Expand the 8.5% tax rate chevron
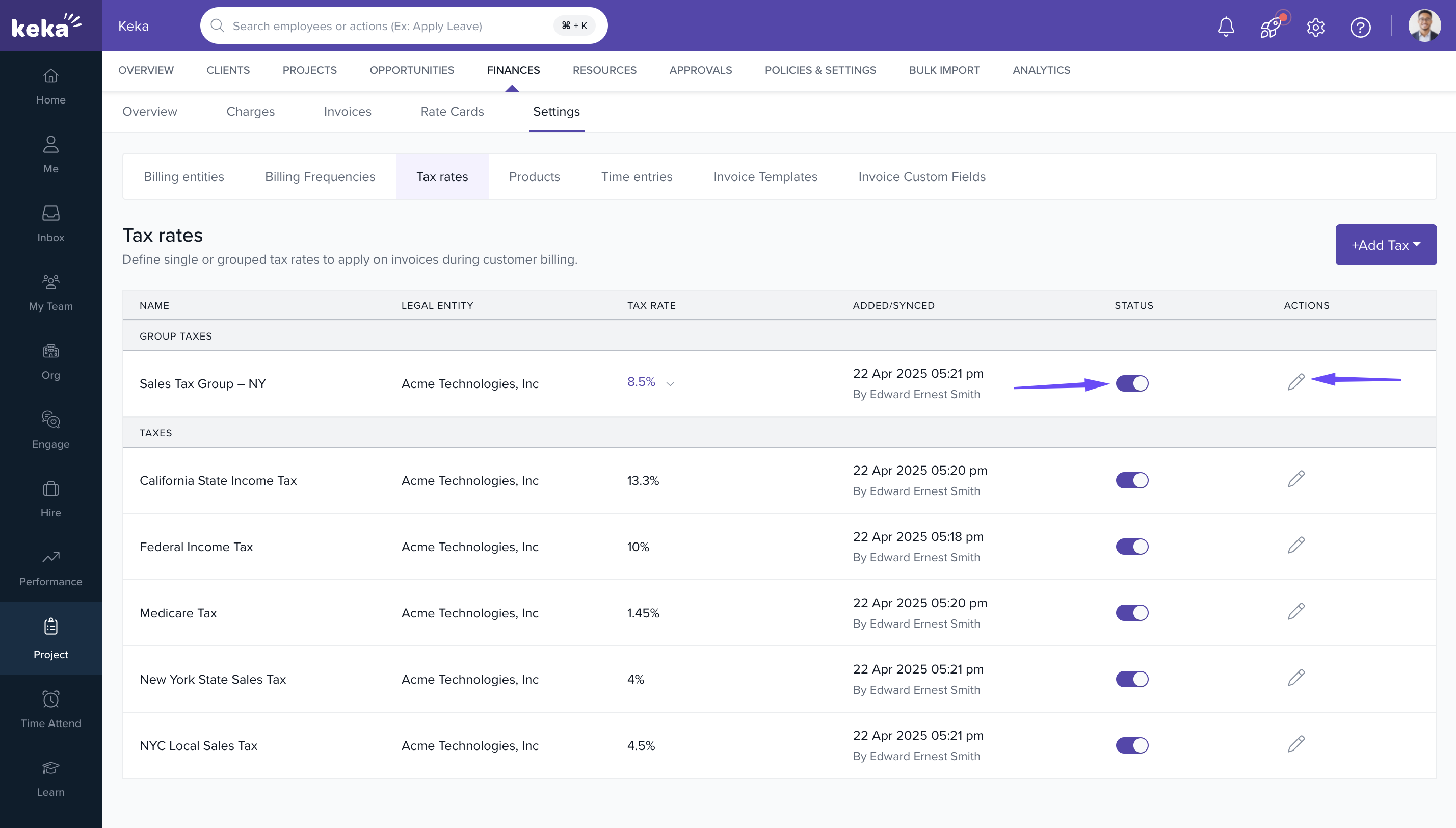 pyautogui.click(x=670, y=384)
